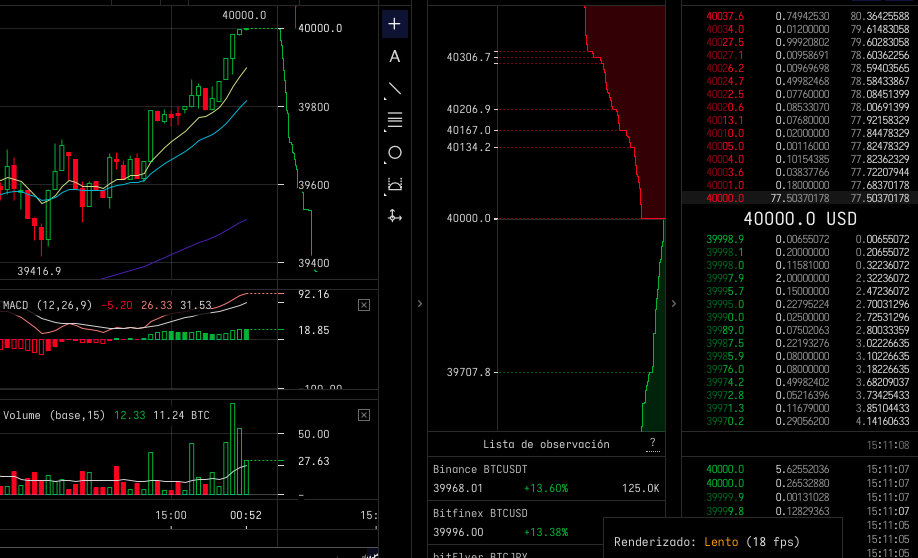This screenshot has height=558, width=918.
Task: Click bid price 39972.8 row
Action: [x=799, y=395]
